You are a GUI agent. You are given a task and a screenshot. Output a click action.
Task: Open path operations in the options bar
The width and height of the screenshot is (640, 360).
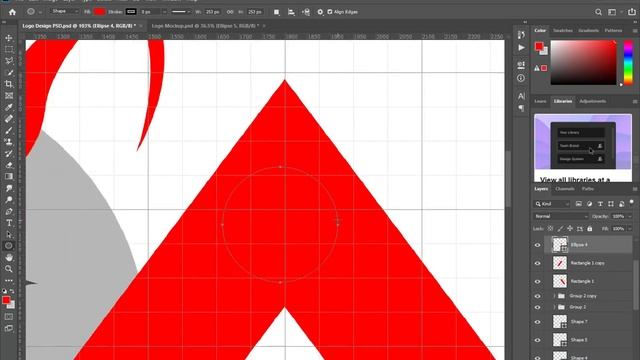[x=277, y=12]
